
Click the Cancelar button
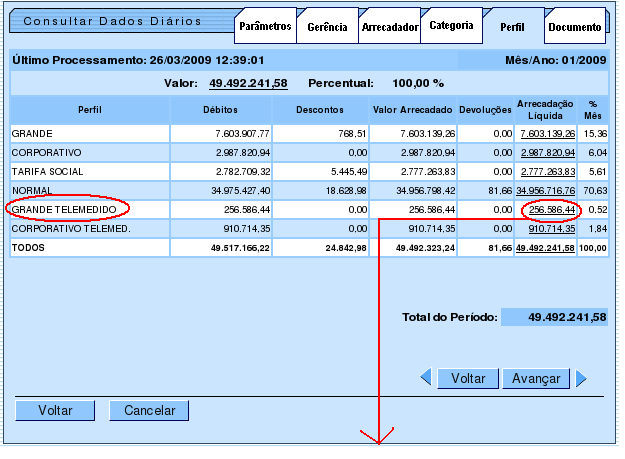(x=149, y=410)
